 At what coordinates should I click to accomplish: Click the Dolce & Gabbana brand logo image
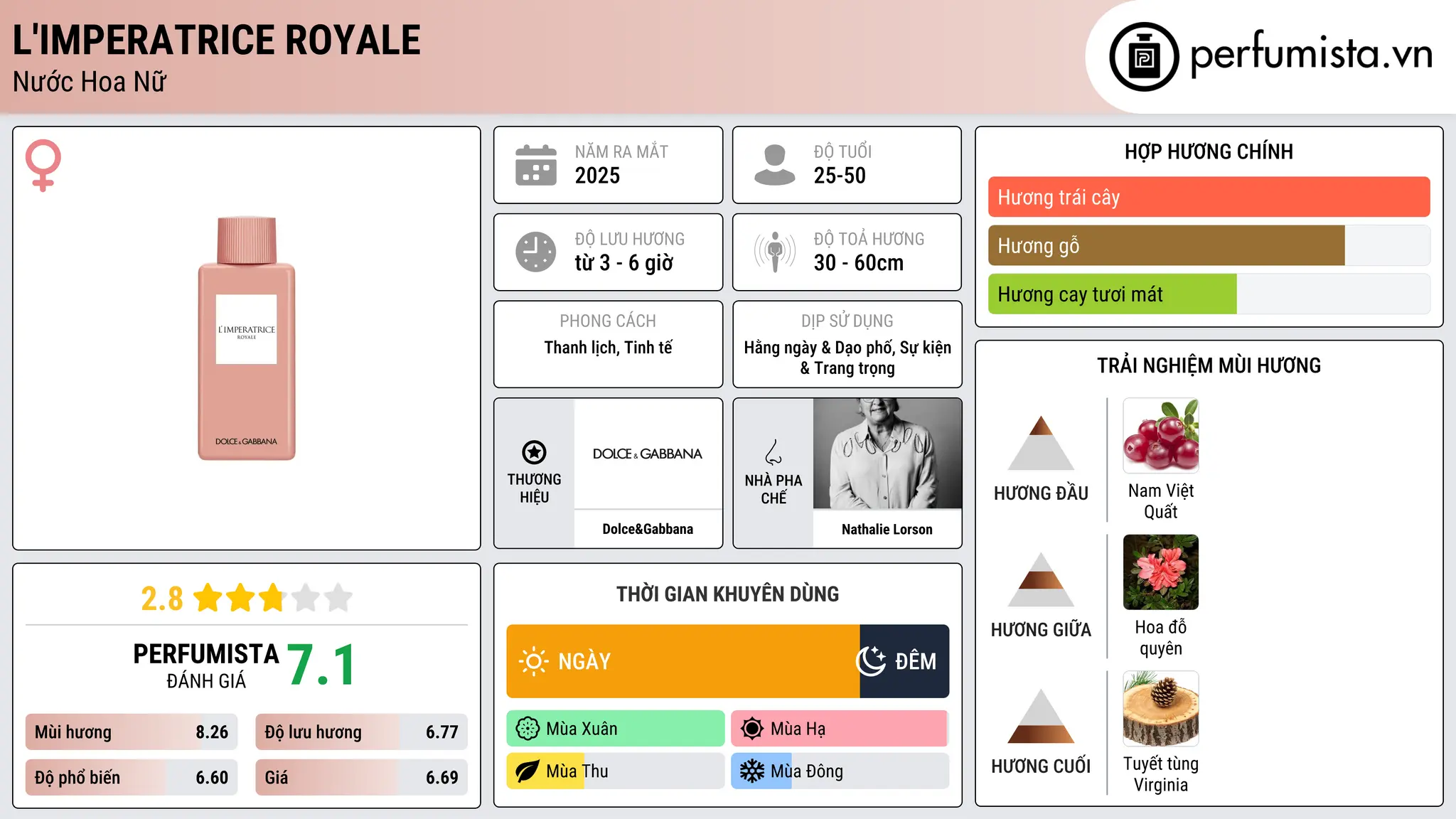(648, 454)
